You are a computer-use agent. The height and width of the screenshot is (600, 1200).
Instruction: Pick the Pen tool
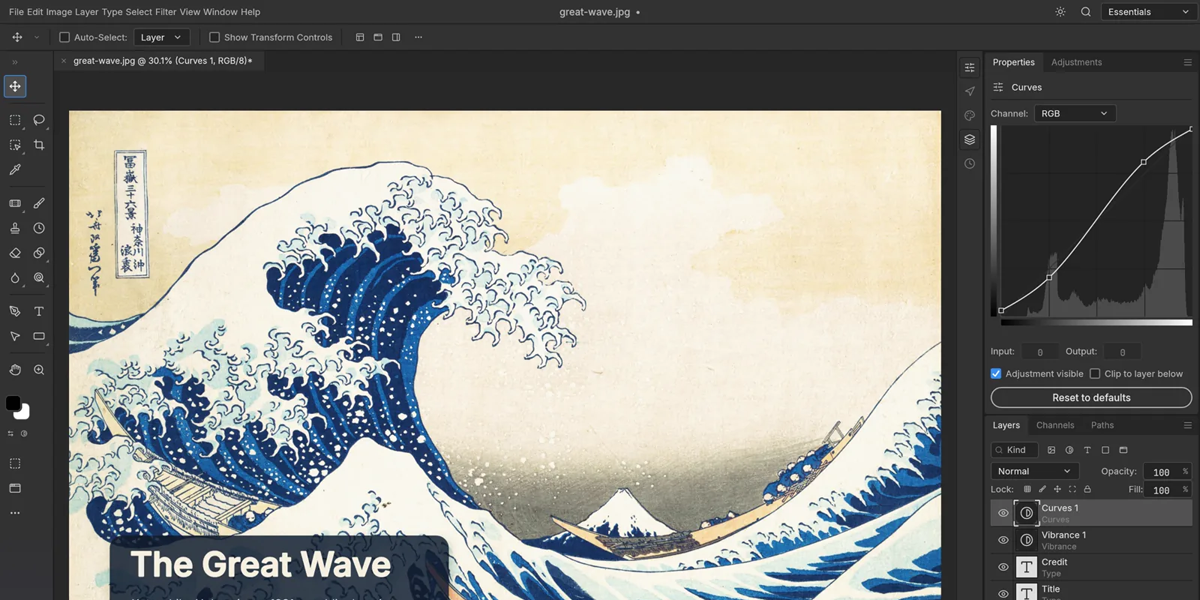[x=15, y=311]
